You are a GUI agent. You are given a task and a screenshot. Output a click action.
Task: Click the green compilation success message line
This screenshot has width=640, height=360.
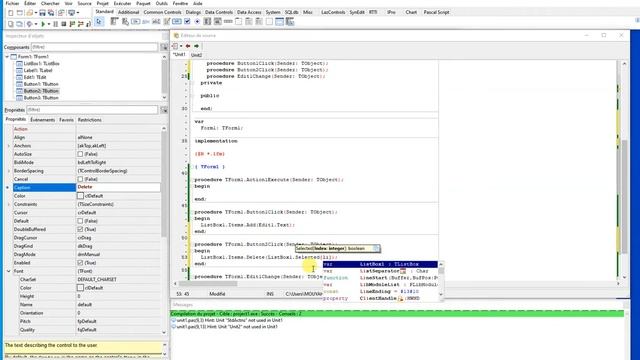[x=397, y=314]
